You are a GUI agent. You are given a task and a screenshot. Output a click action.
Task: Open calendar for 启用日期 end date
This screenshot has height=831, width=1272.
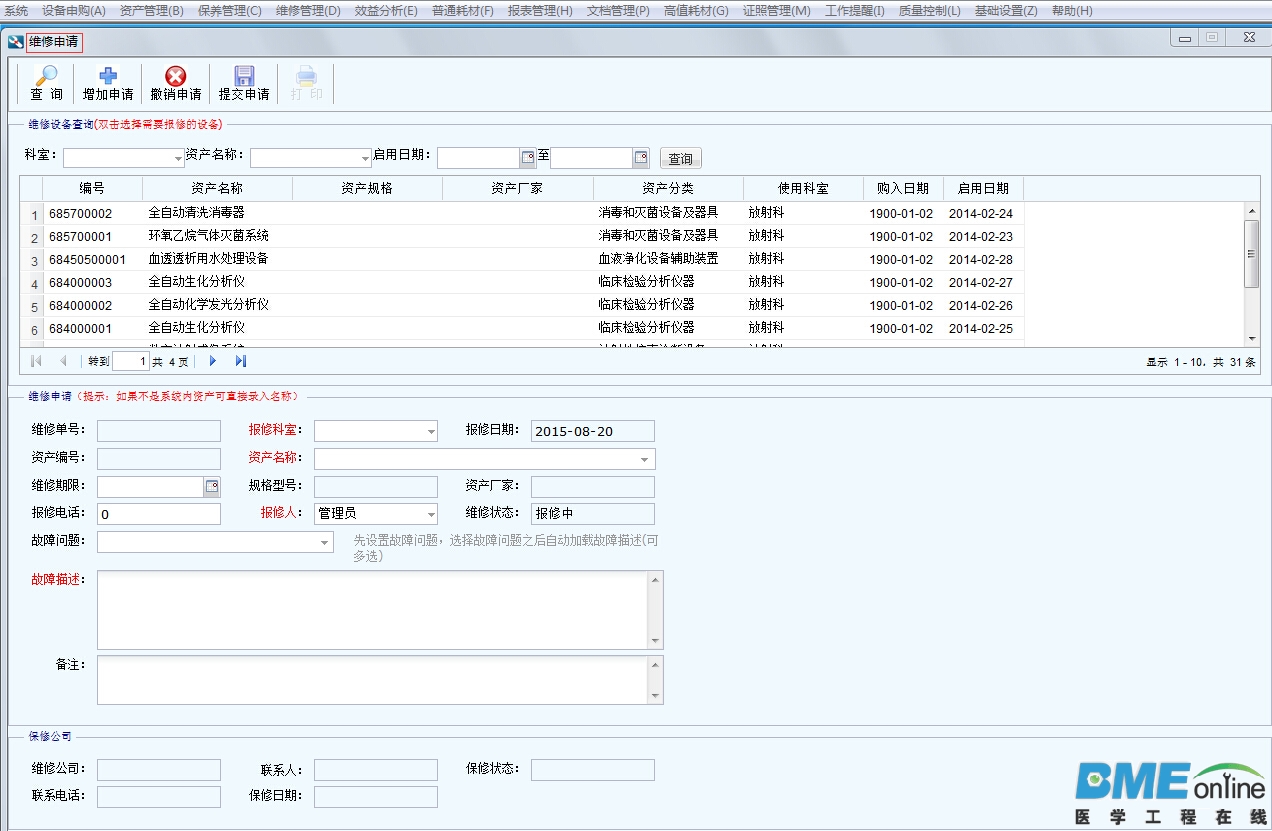(641, 158)
